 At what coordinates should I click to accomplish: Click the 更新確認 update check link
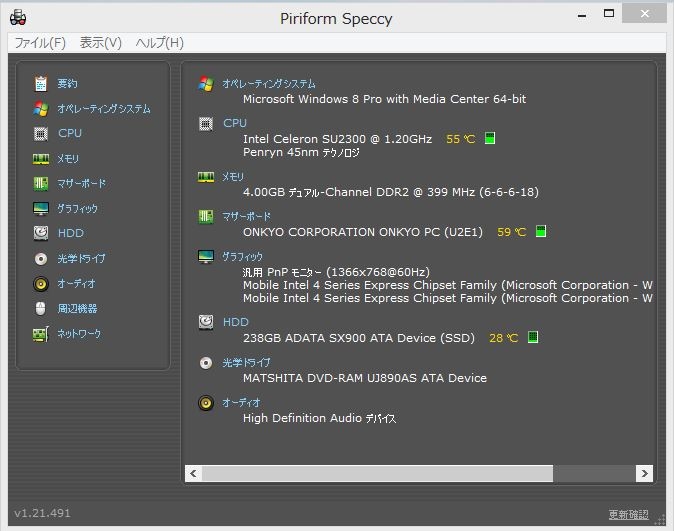pos(628,515)
